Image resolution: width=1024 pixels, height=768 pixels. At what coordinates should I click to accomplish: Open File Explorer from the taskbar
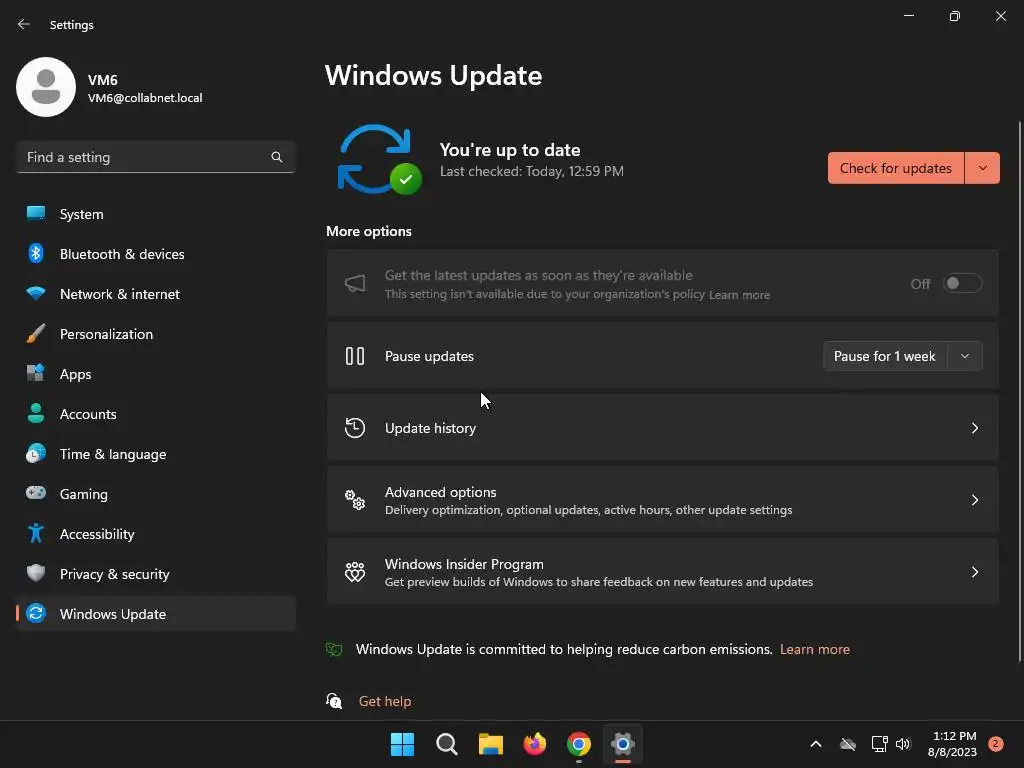pos(490,744)
